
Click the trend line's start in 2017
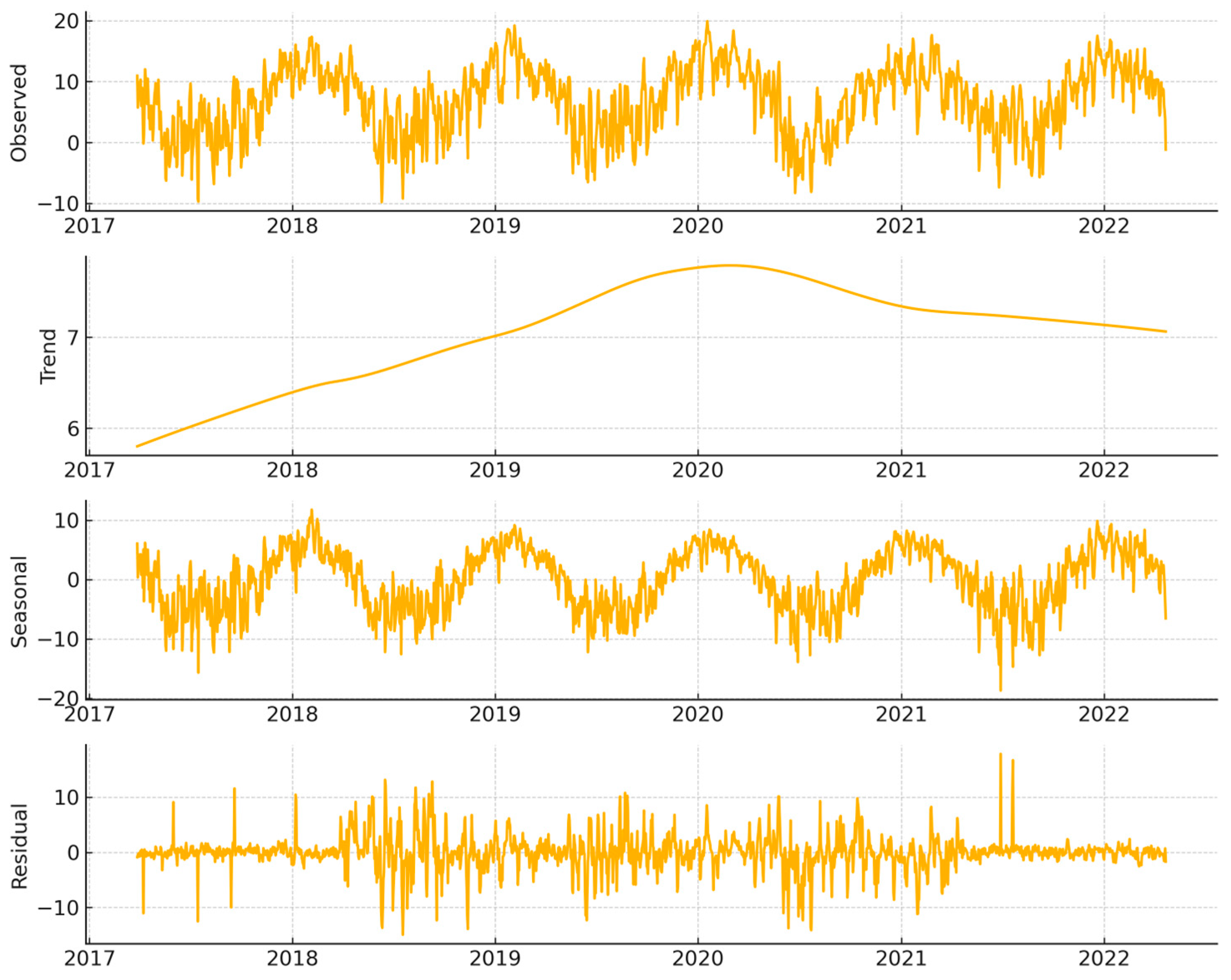(x=138, y=446)
